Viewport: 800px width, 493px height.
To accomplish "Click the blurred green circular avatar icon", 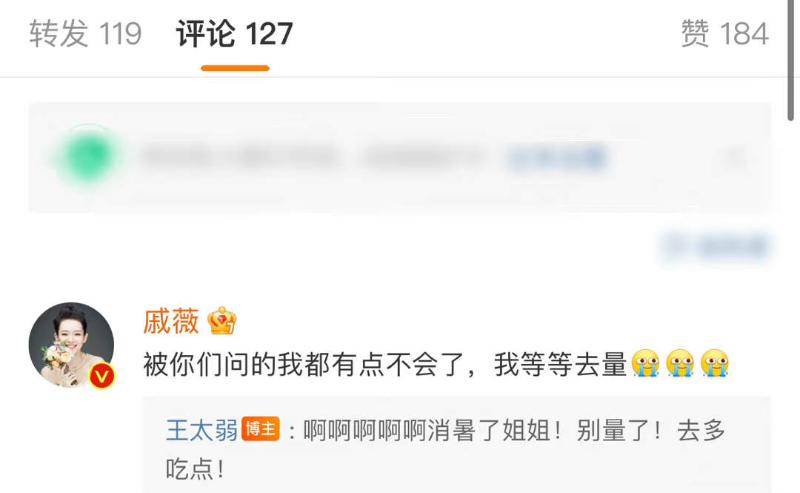I will [x=88, y=156].
